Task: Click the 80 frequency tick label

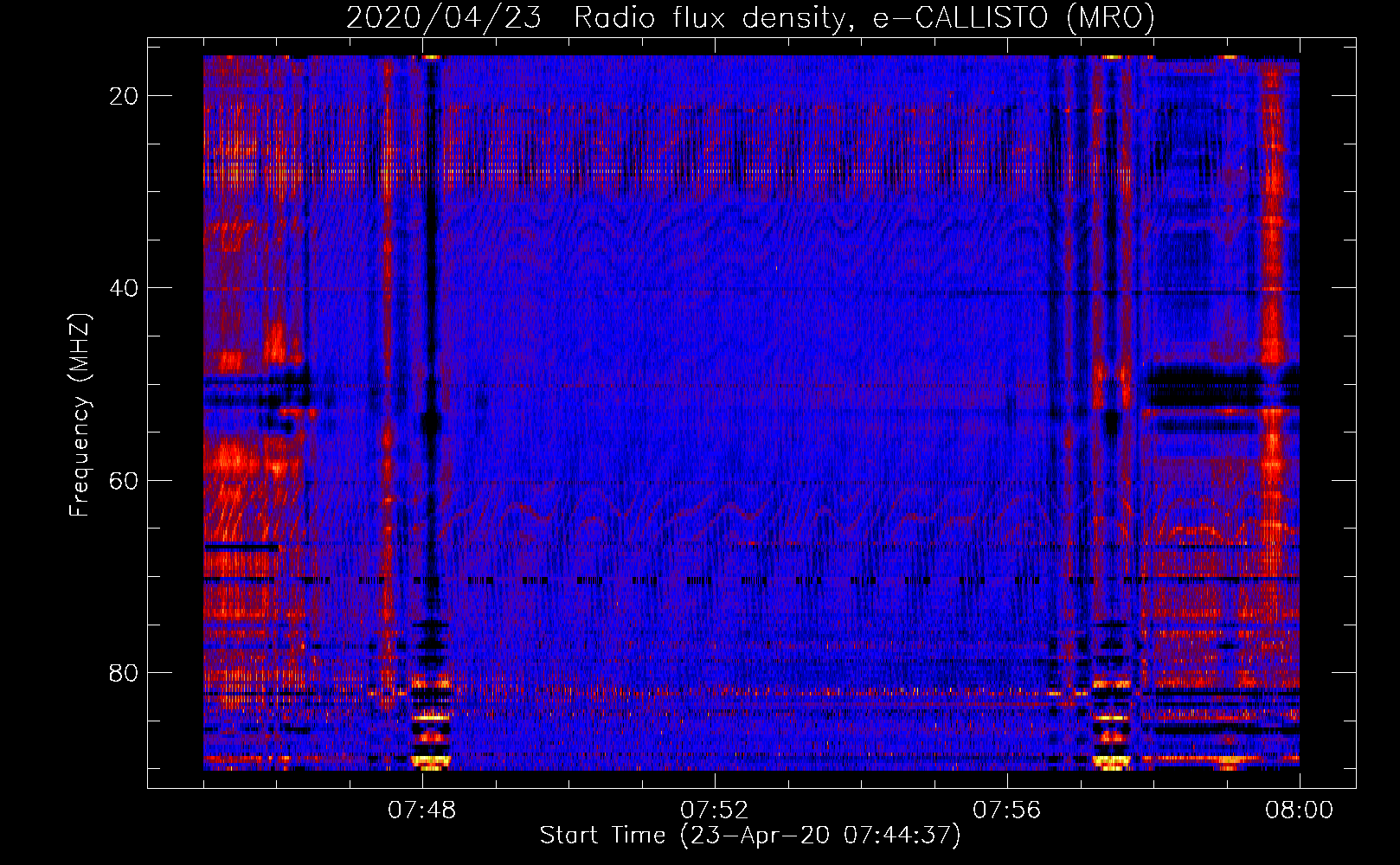Action: 124,673
